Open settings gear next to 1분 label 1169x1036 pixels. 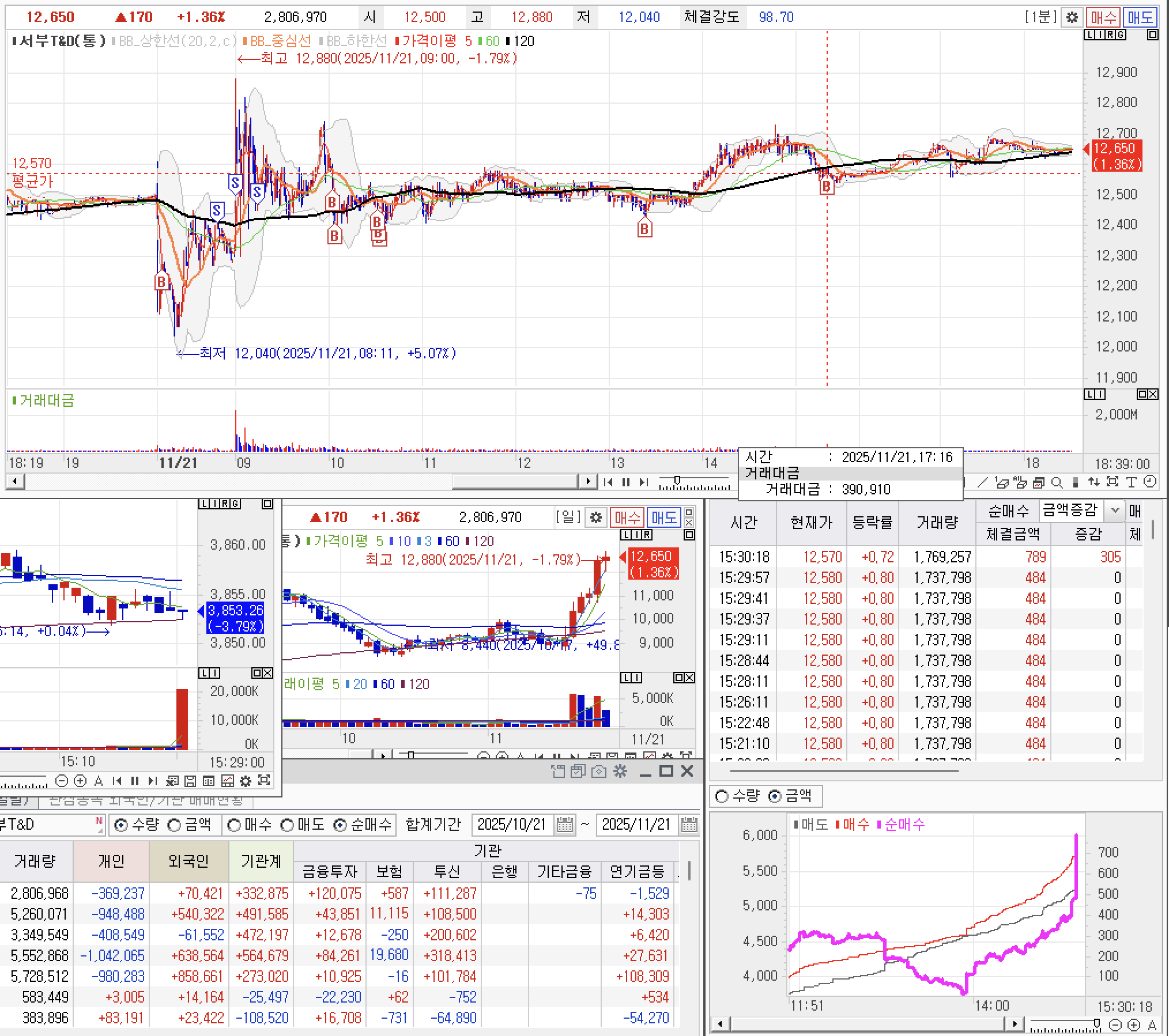coord(1072,17)
